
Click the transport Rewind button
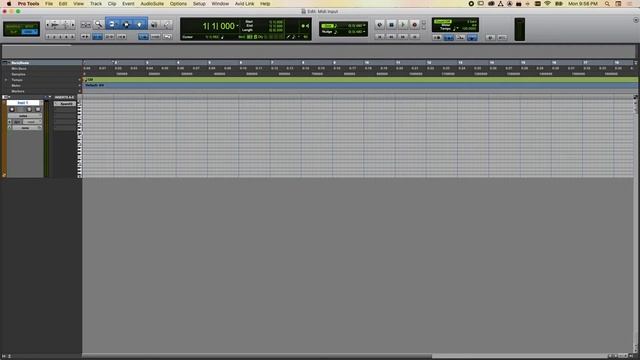391,37
